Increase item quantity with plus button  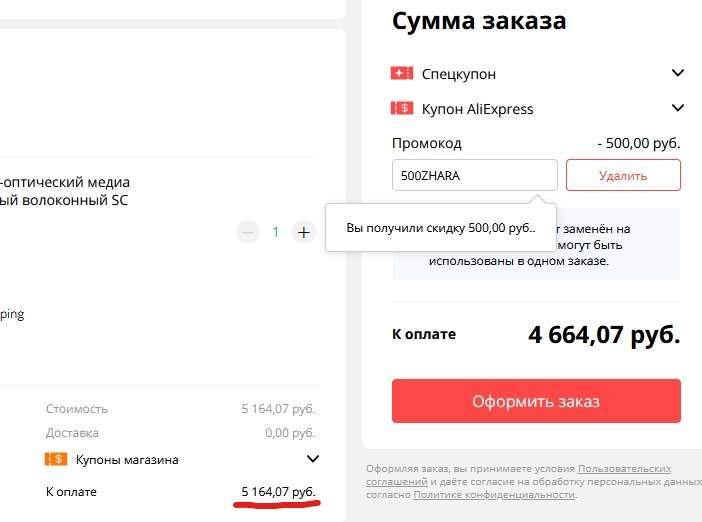point(304,232)
